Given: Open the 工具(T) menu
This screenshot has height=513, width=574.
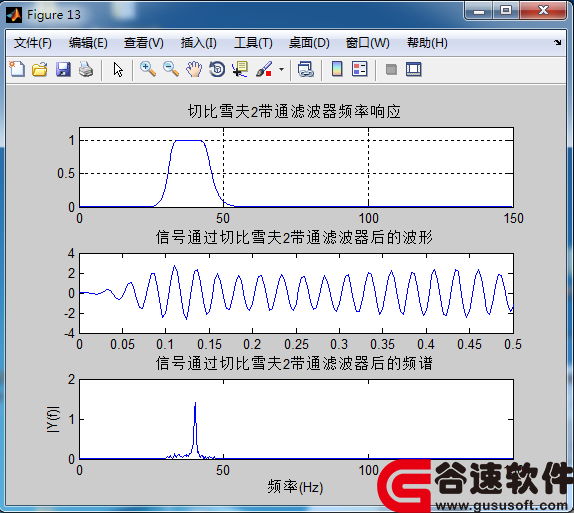Looking at the screenshot, I should (x=253, y=43).
